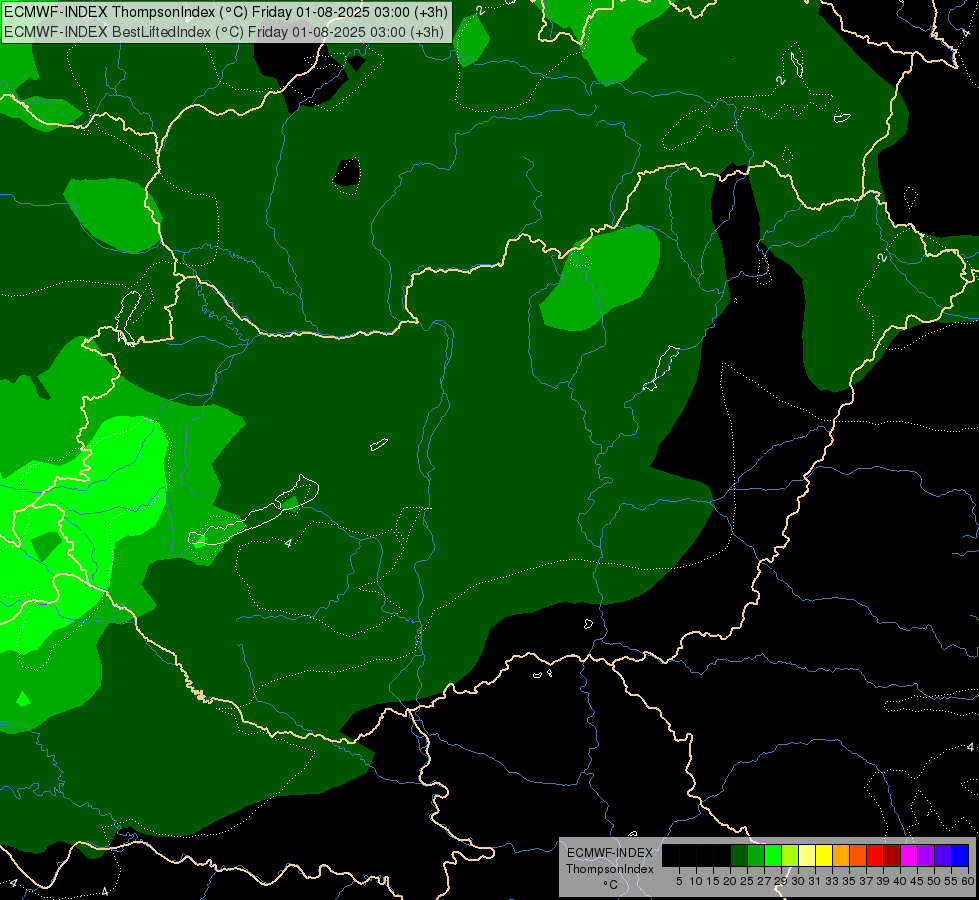Click legend scale value 55
Screen dimensions: 979x900
click(x=951, y=881)
